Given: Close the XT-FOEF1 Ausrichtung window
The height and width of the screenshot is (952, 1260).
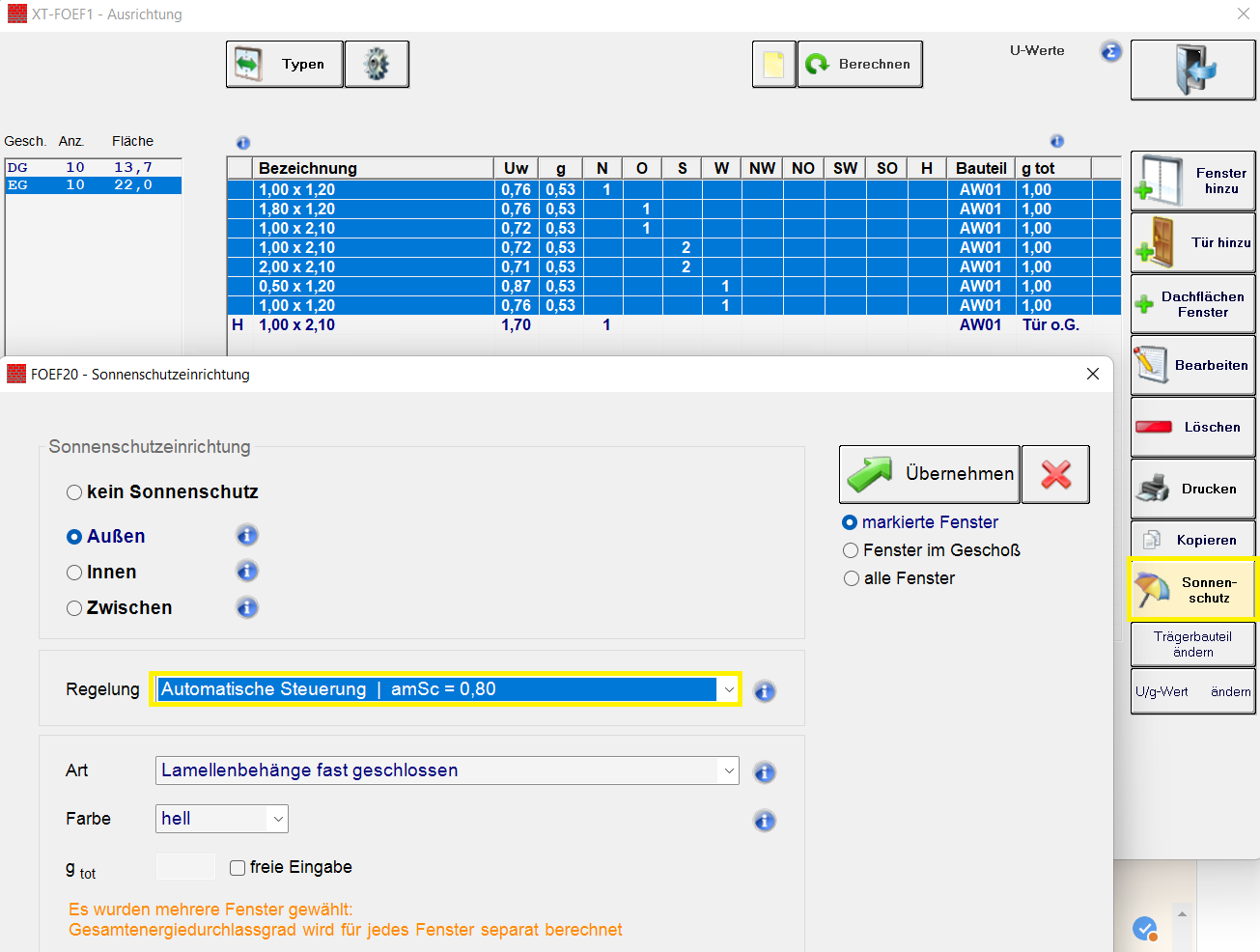Looking at the screenshot, I should click(1244, 14).
